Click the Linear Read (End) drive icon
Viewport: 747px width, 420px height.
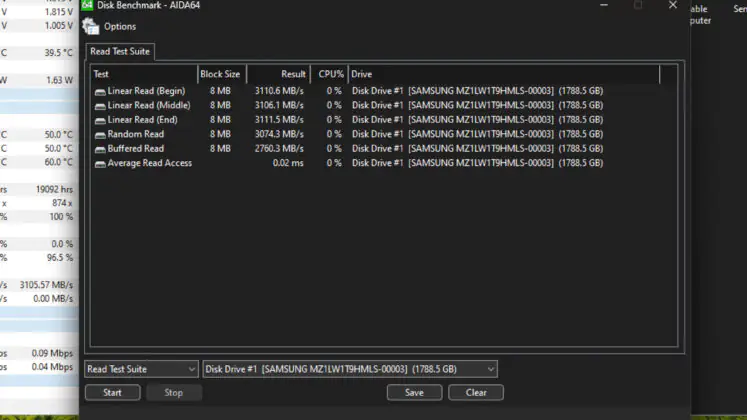click(100, 120)
